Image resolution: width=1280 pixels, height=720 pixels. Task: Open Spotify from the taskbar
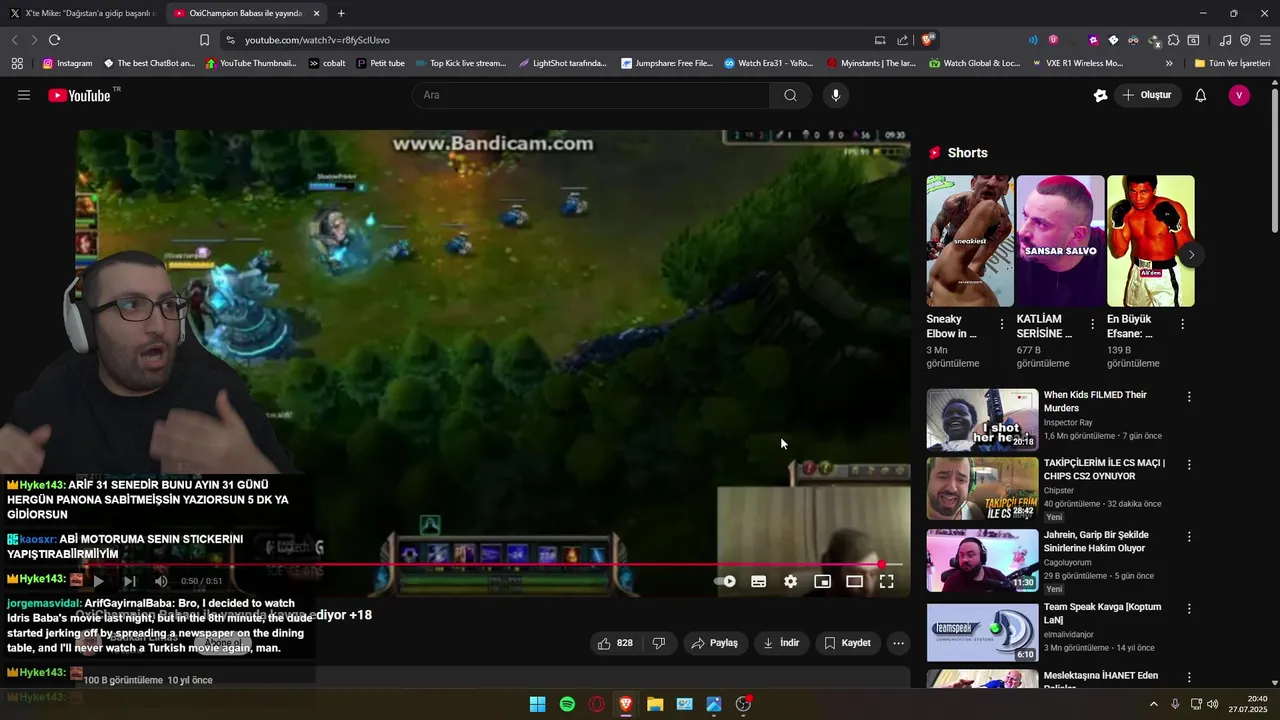(567, 704)
